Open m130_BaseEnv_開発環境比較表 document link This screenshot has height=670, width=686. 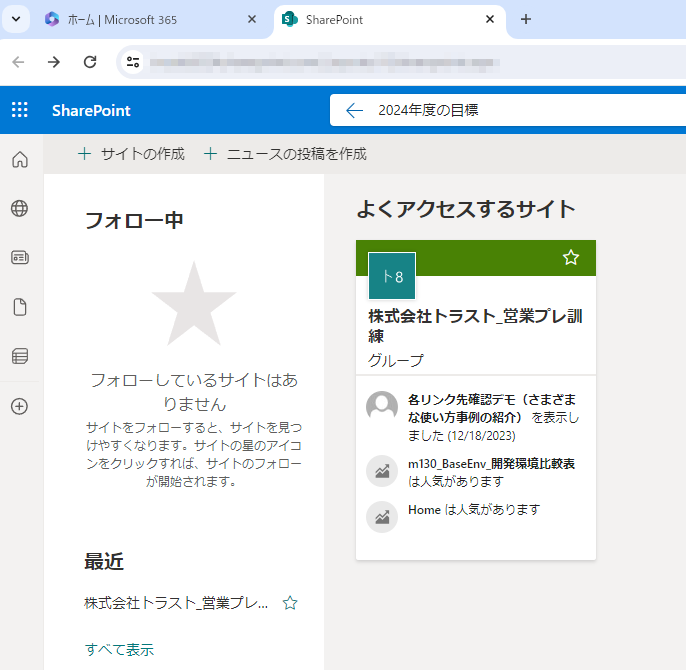[x=491, y=464]
